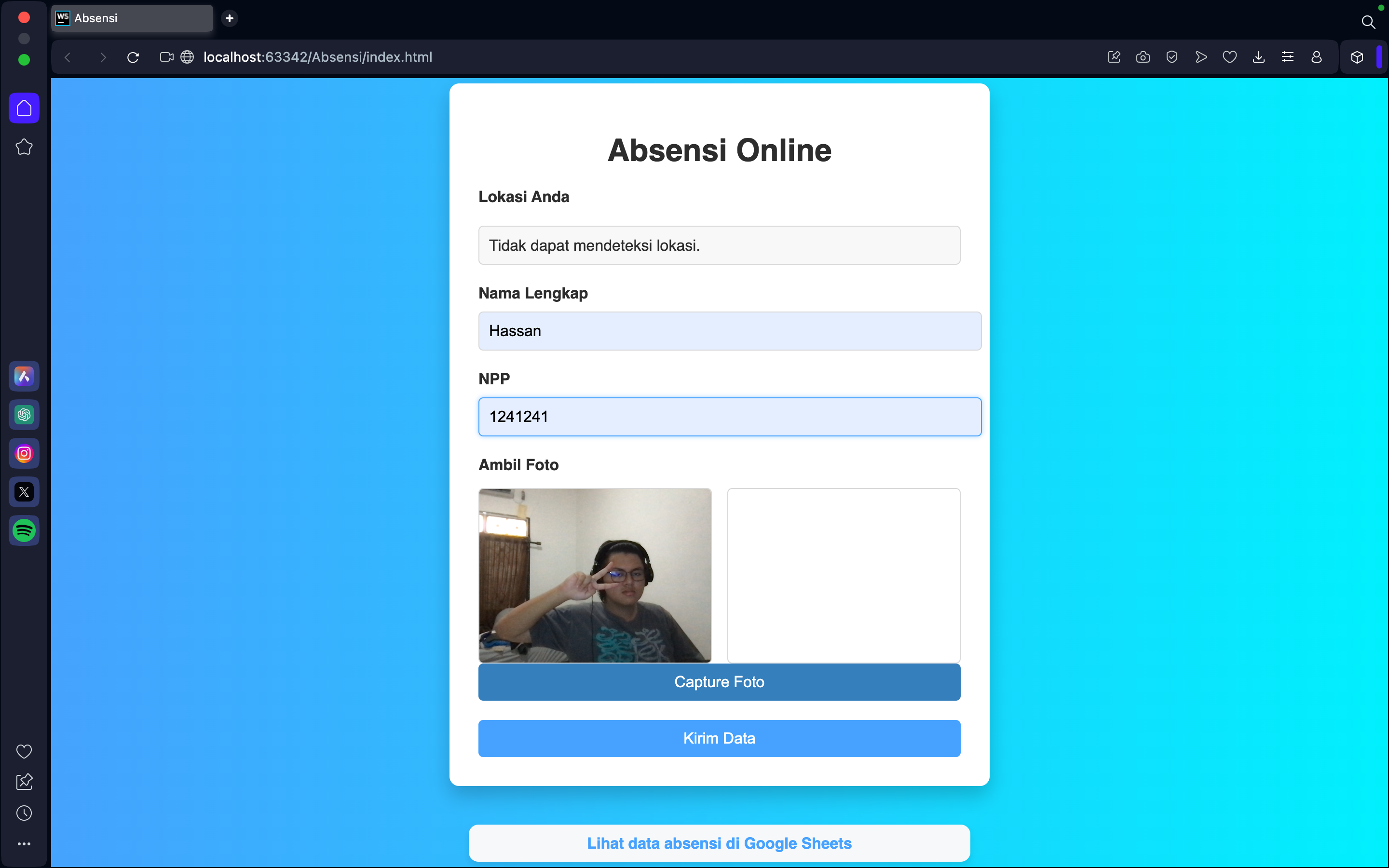Click the Ambil Foto label

click(x=518, y=465)
